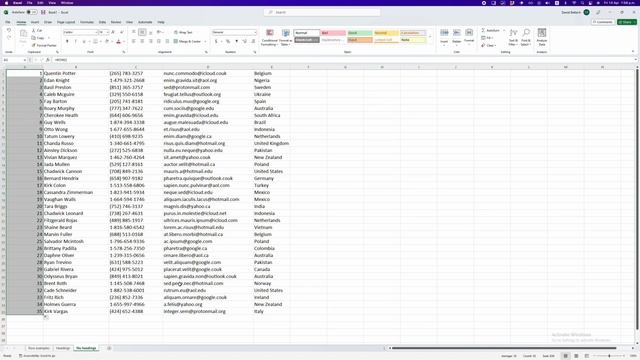Toggle Italic formatting
Viewport: 640px width, 360px height.
pyautogui.click(x=76, y=41)
